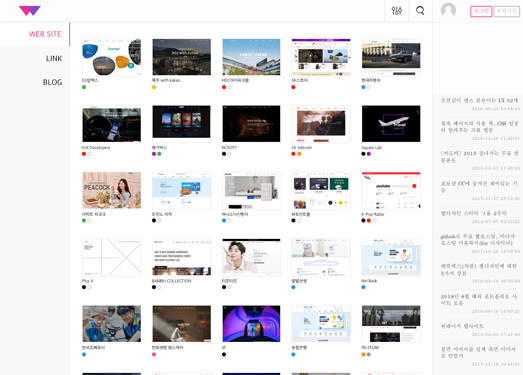Open sidebar post about 포토샵 CC
Screen dimensions: 523x375
[x=479, y=186]
